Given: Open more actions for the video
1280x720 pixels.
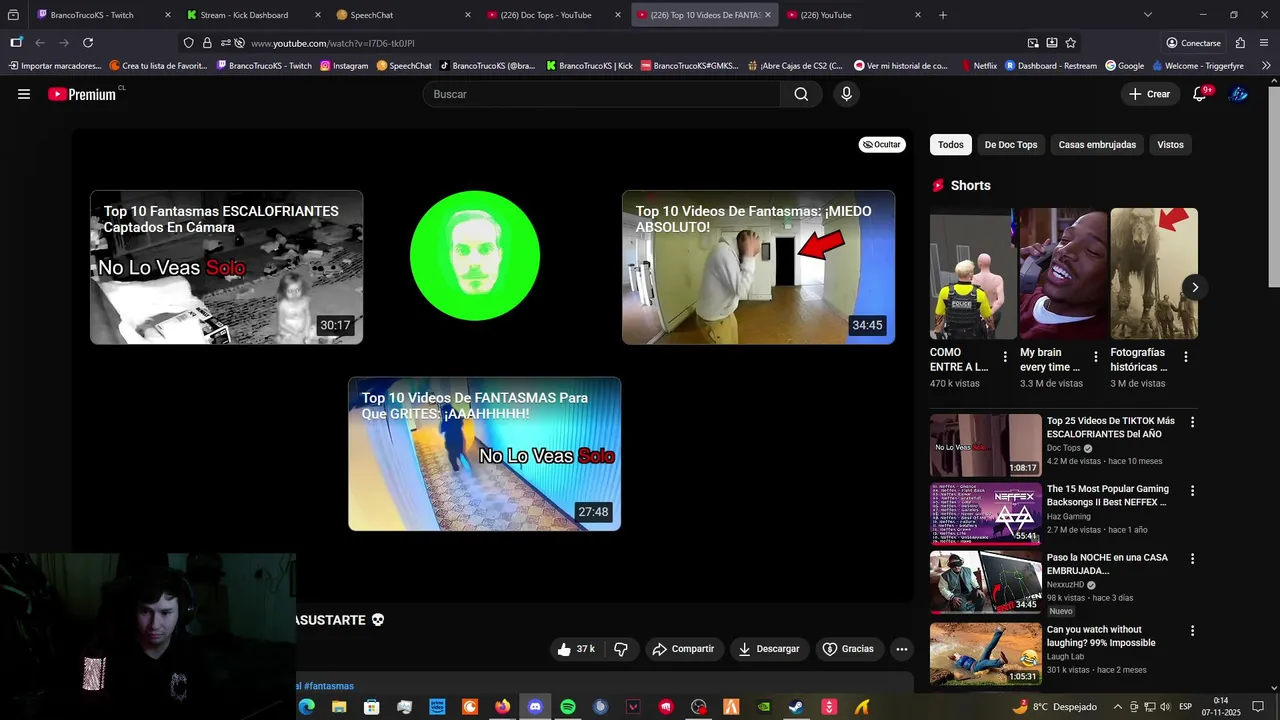Looking at the screenshot, I should click(x=901, y=649).
